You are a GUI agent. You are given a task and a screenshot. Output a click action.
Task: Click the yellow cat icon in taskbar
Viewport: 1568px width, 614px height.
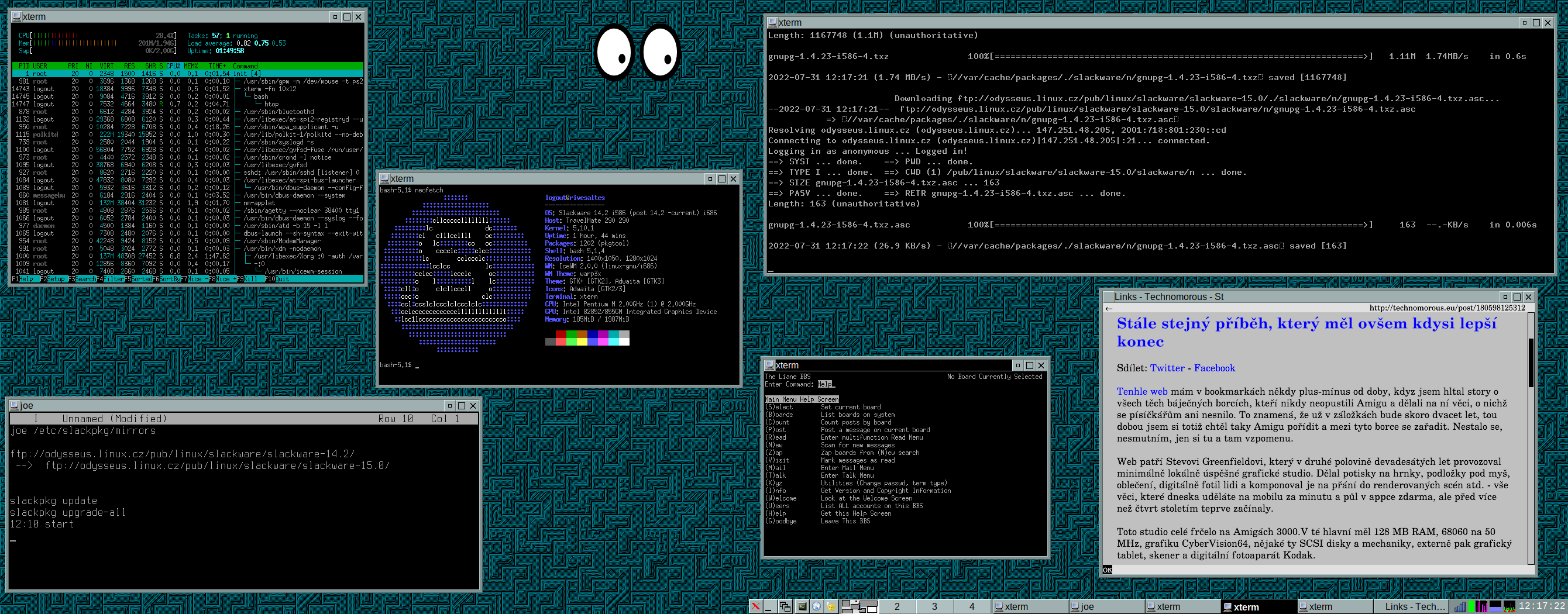(831, 606)
